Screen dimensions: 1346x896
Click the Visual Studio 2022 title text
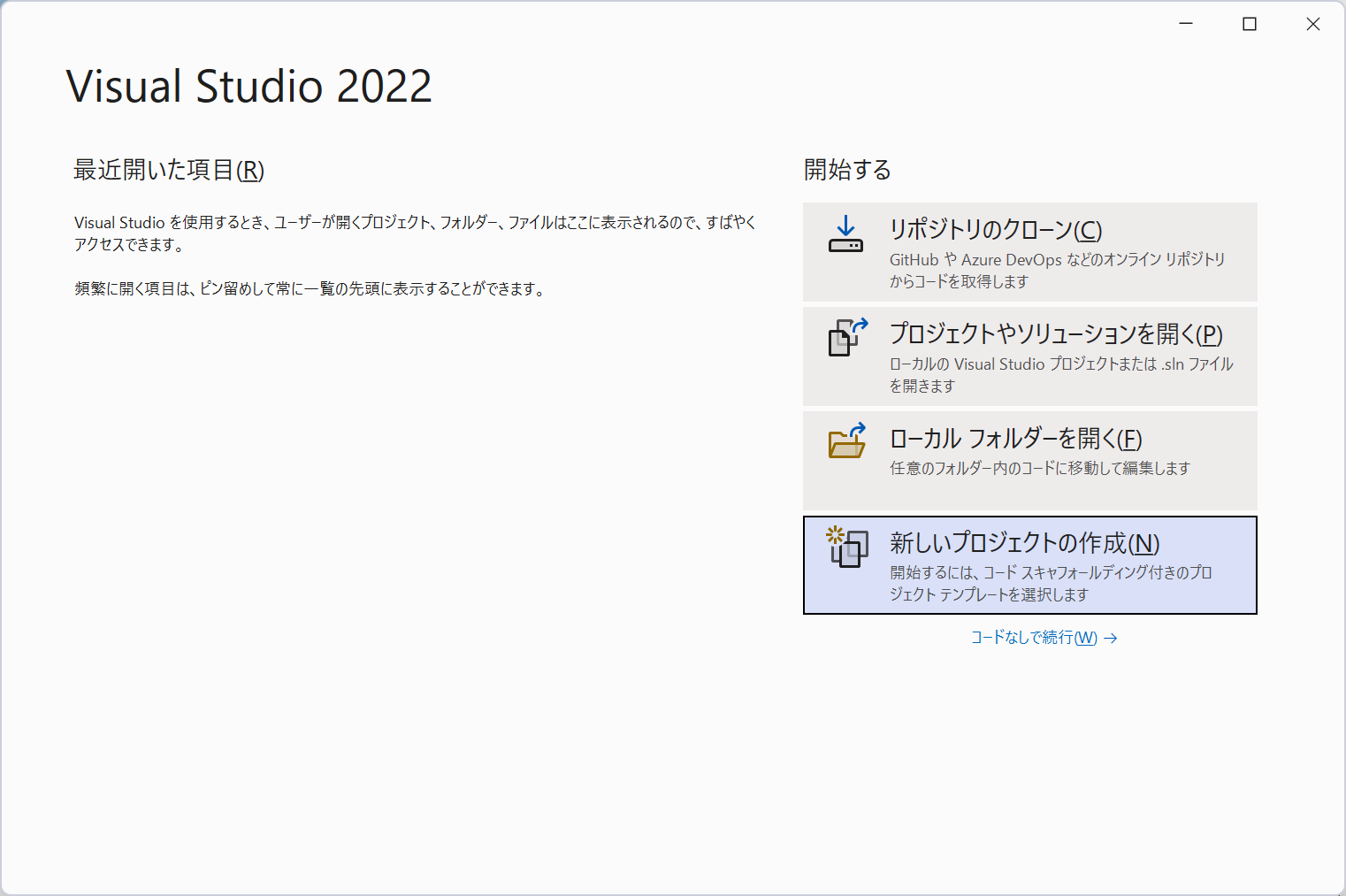[x=249, y=87]
